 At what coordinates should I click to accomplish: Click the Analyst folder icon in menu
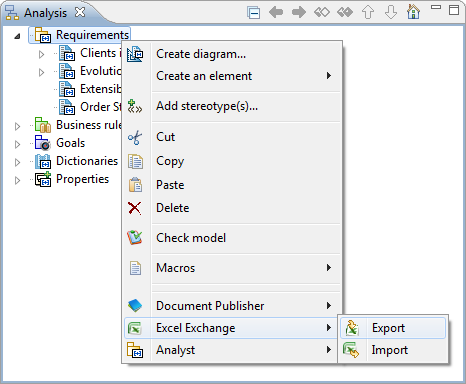click(x=135, y=350)
